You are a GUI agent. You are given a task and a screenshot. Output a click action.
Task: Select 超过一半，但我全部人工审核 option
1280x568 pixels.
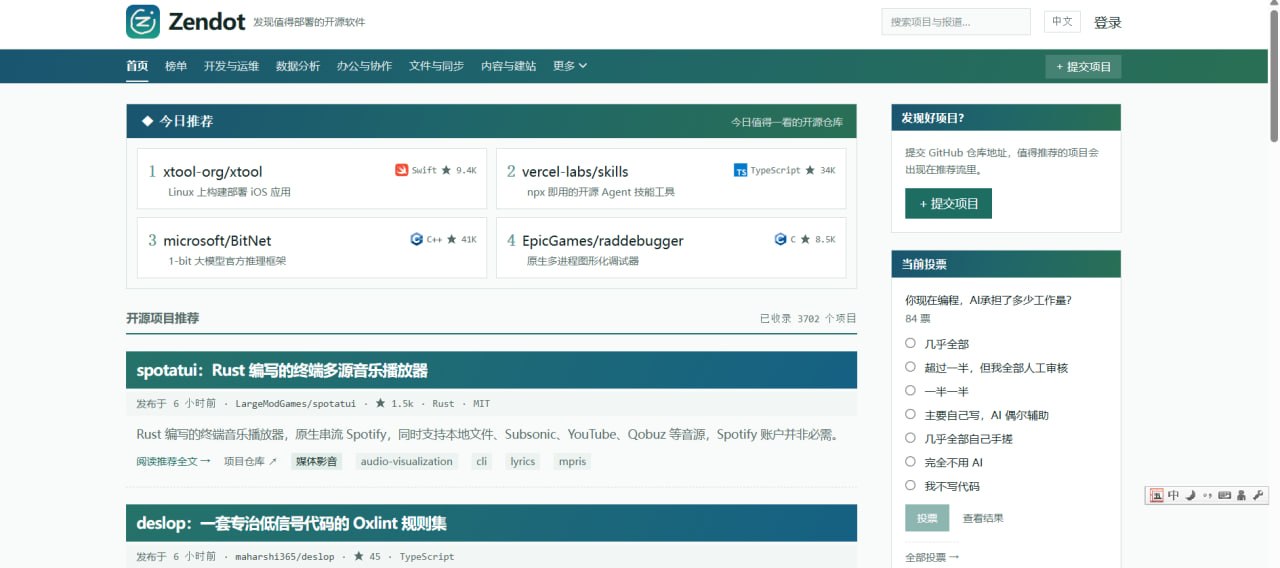pyautogui.click(x=910, y=367)
